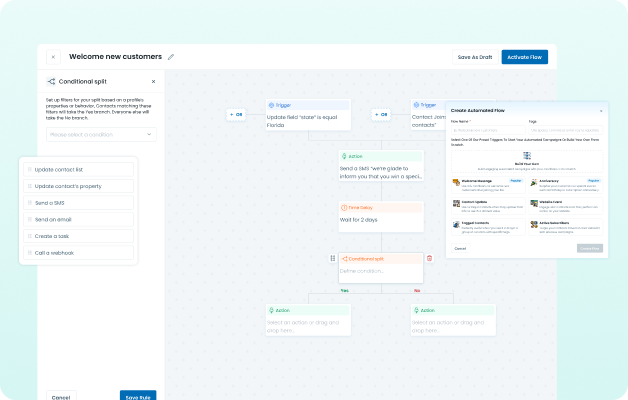Click the pencil icon to rename the flow

(x=171, y=57)
